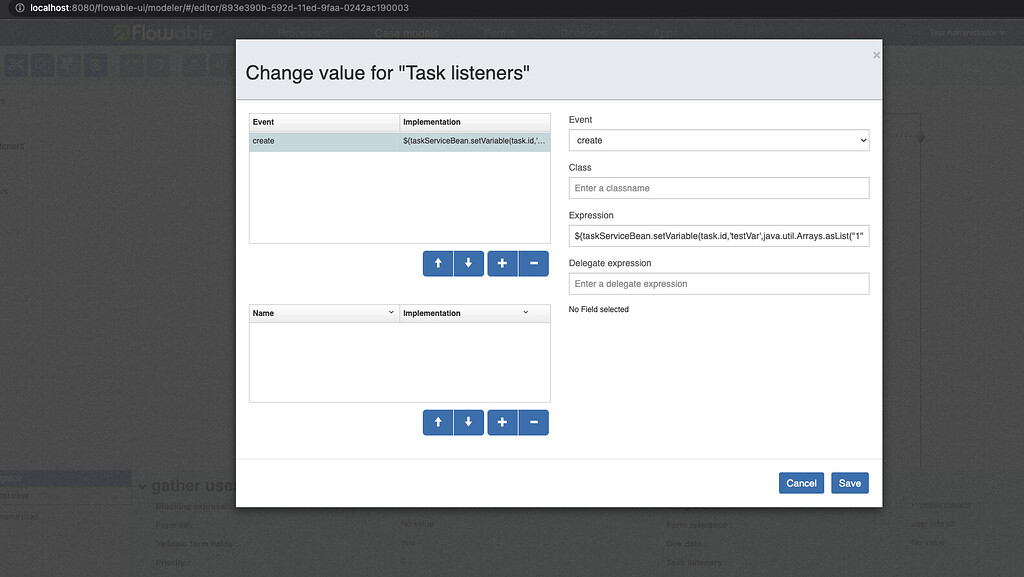
Task: Open the Name column sort dropdown
Action: point(392,312)
